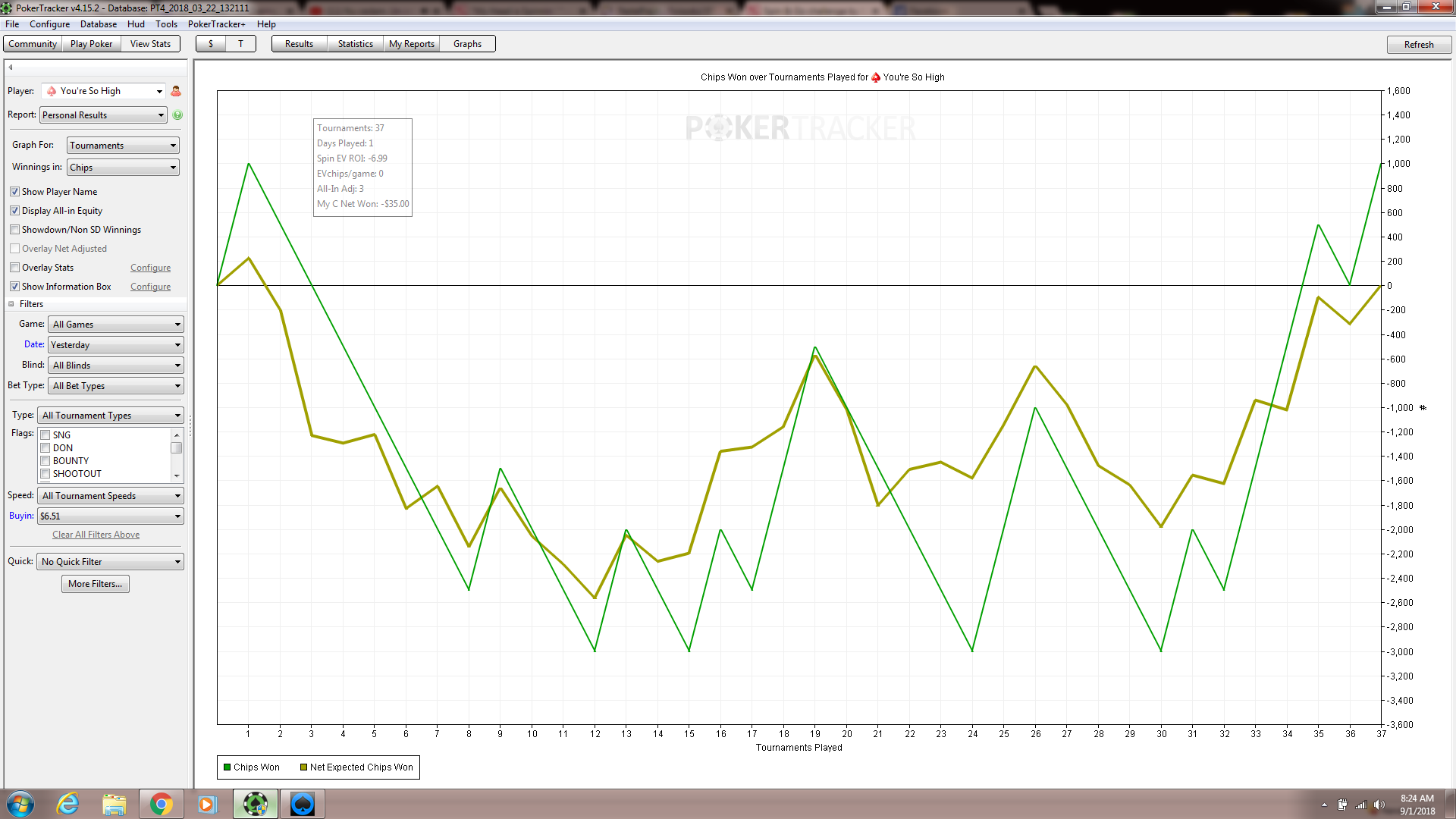Select the cash games $ toggle

pos(211,44)
